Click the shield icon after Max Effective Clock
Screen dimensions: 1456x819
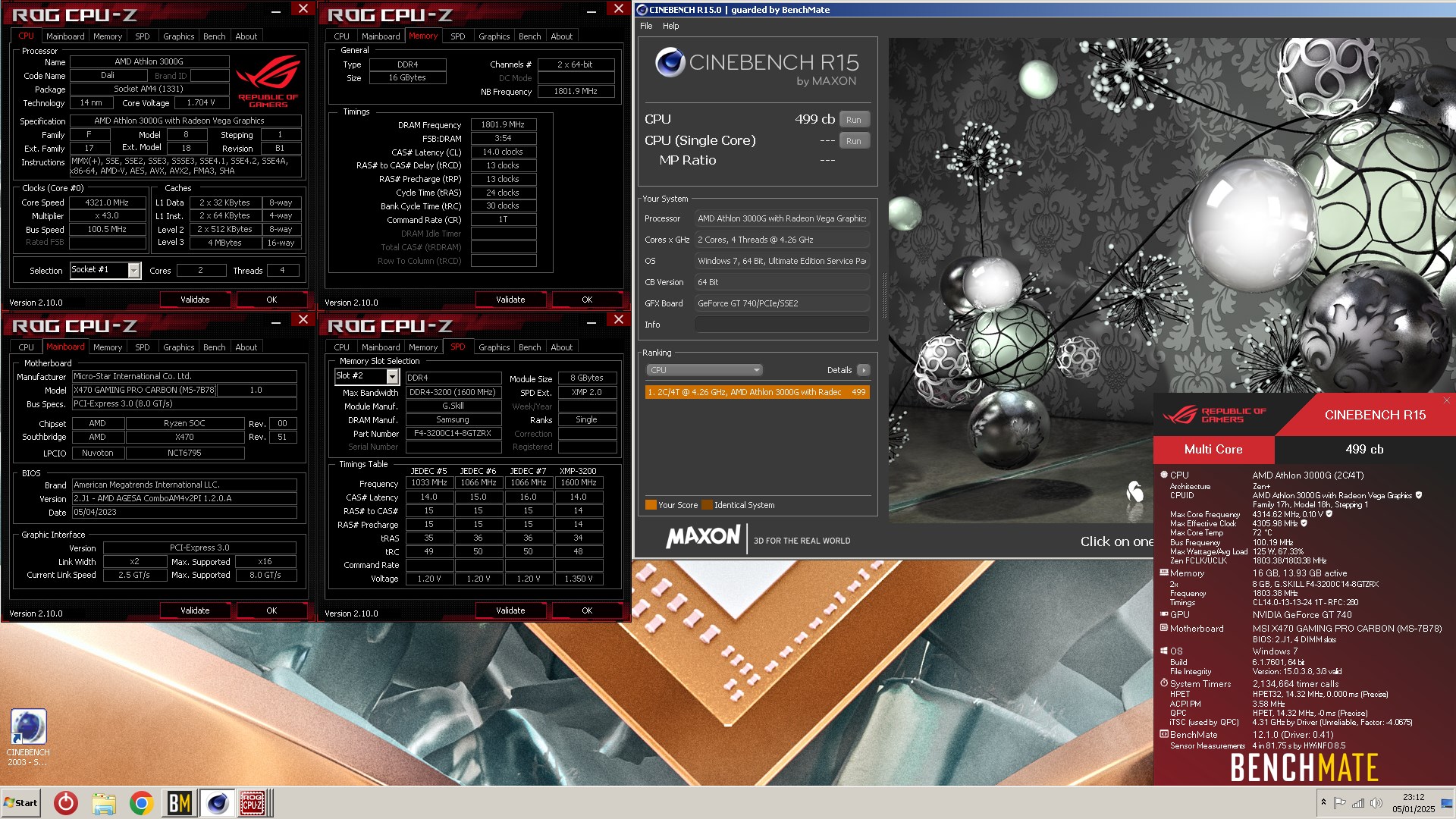pos(1304,523)
